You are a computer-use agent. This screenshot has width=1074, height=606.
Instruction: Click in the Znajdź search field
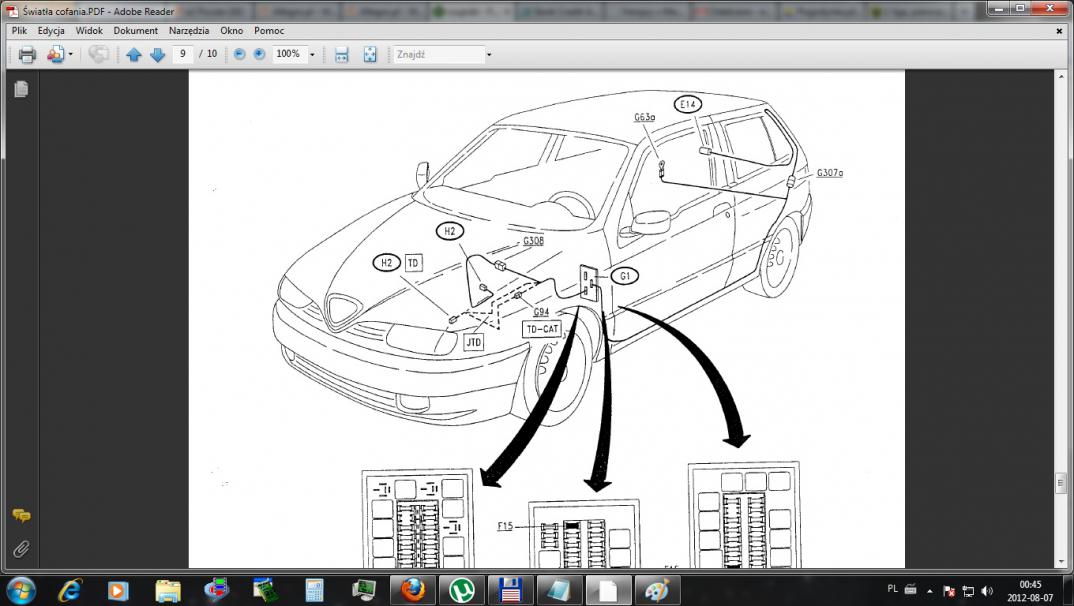click(x=438, y=54)
